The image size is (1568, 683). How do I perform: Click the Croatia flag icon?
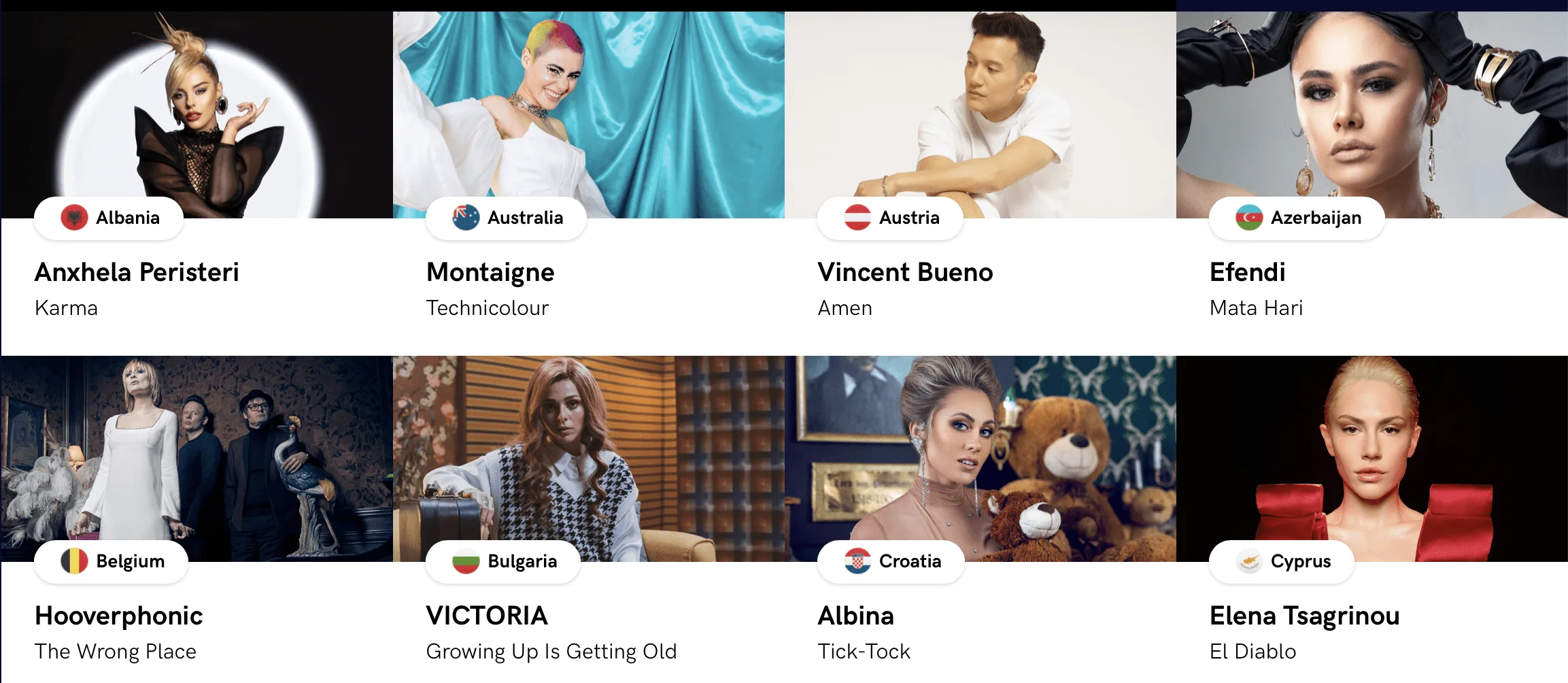857,561
